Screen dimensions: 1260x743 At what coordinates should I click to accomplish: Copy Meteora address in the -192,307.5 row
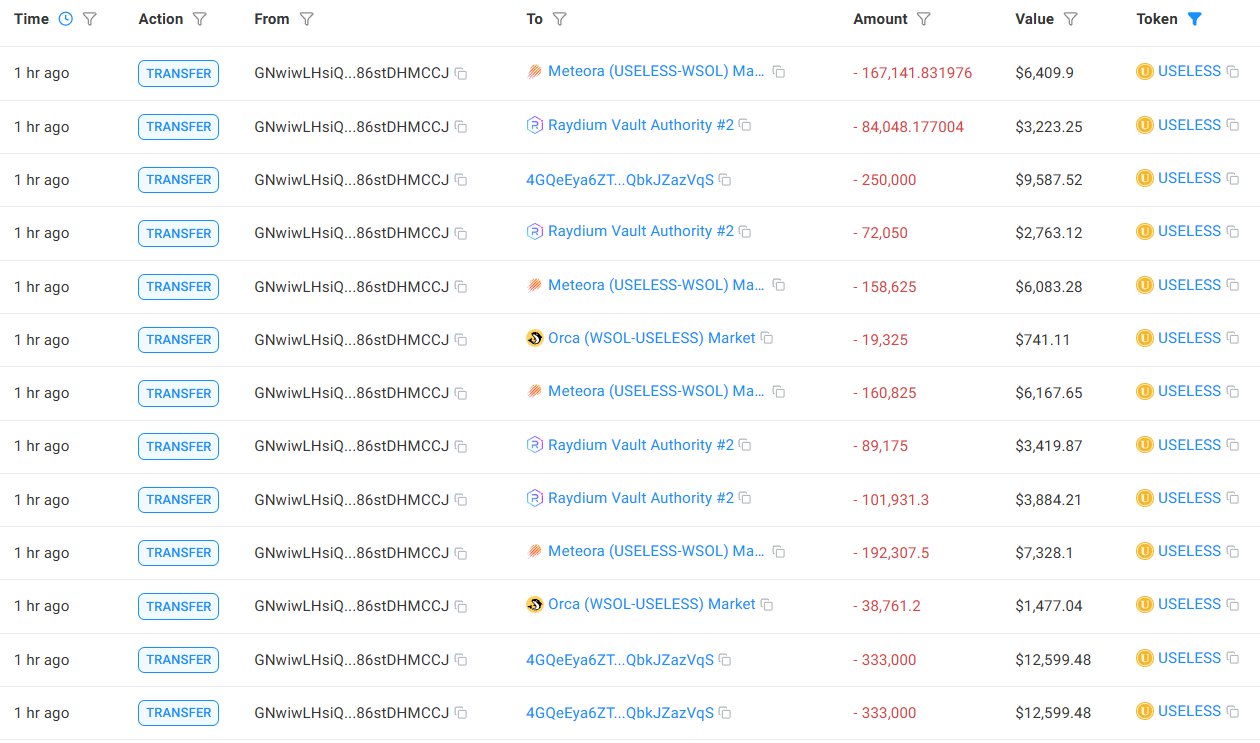tap(779, 552)
